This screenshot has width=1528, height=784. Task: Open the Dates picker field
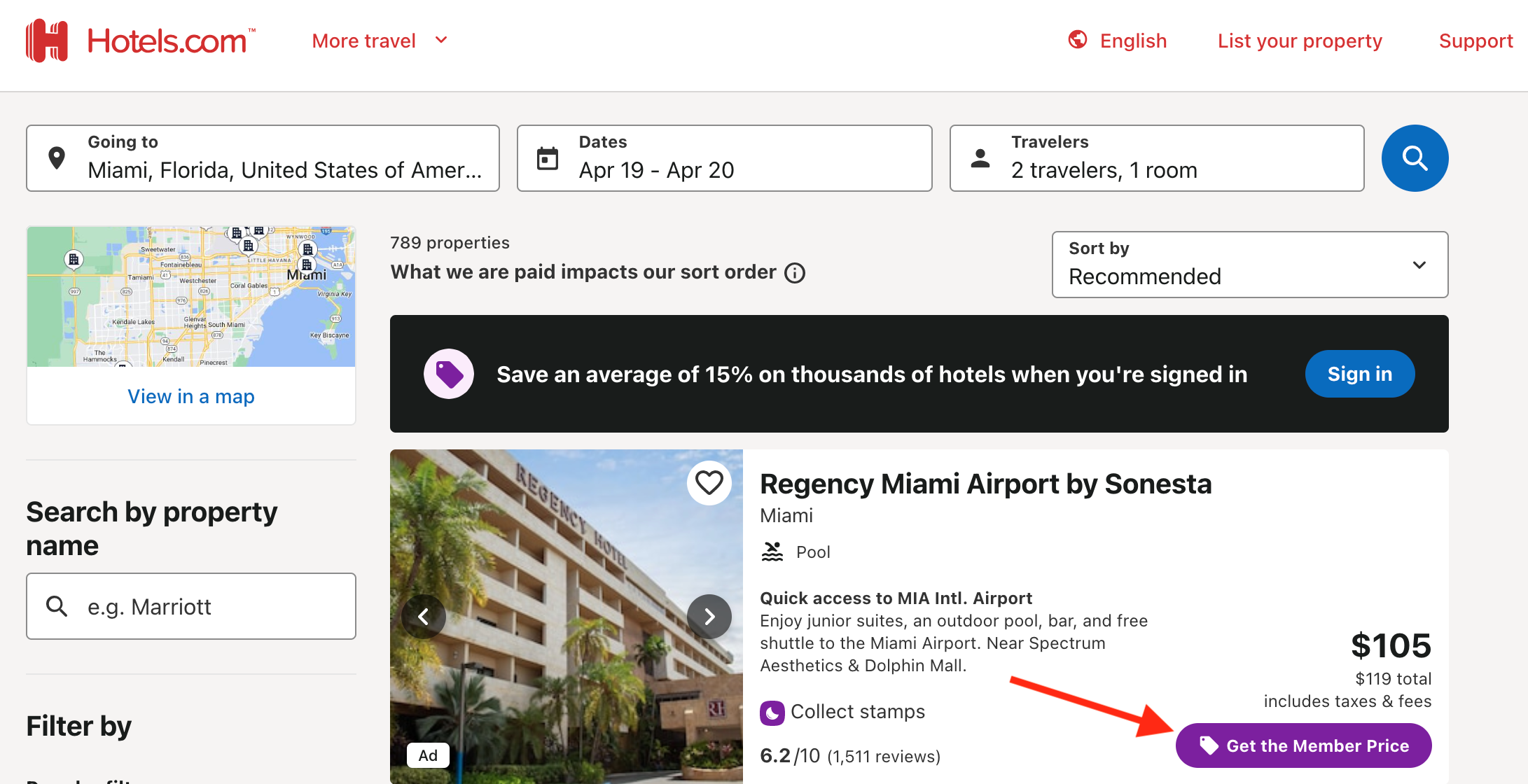pos(724,158)
